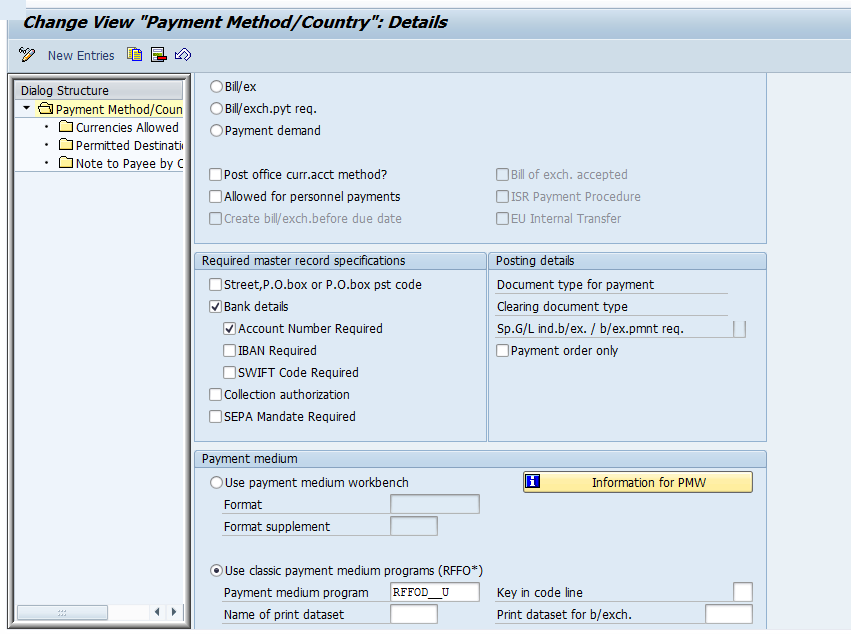
Task: Select Use payment medium workbench radio
Action: [x=216, y=483]
